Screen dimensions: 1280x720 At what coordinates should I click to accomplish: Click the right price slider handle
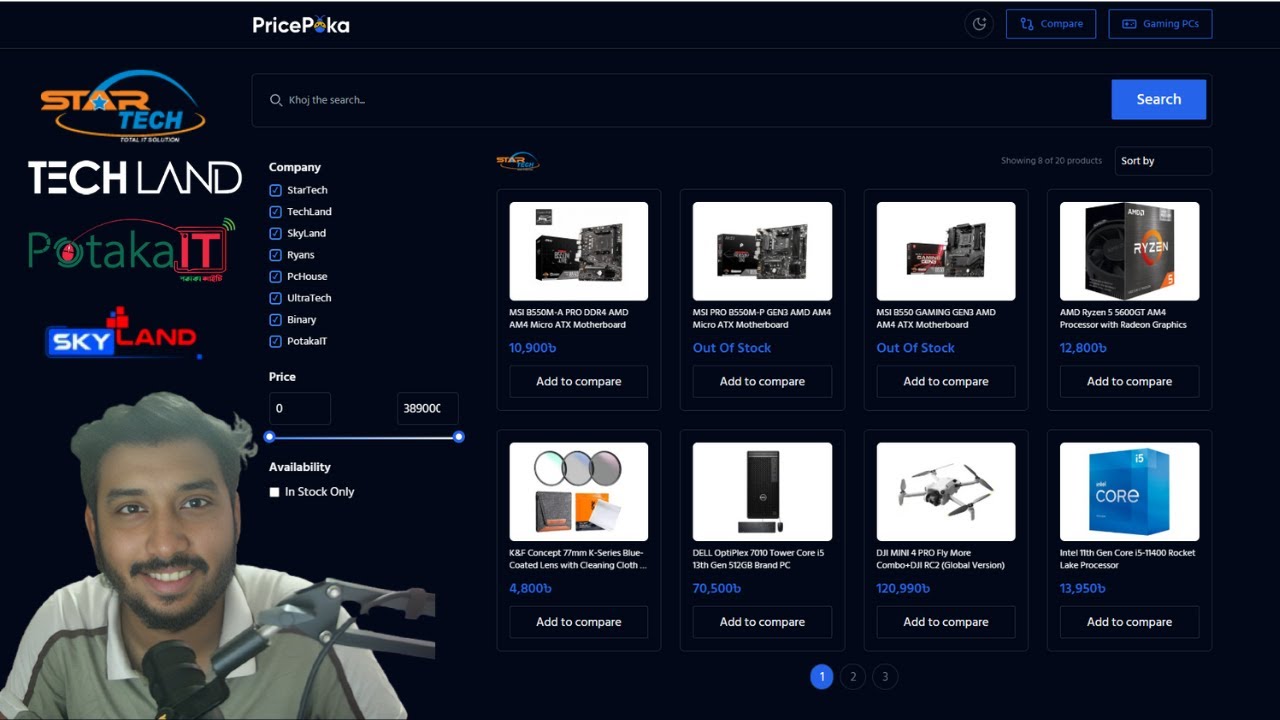tap(459, 437)
